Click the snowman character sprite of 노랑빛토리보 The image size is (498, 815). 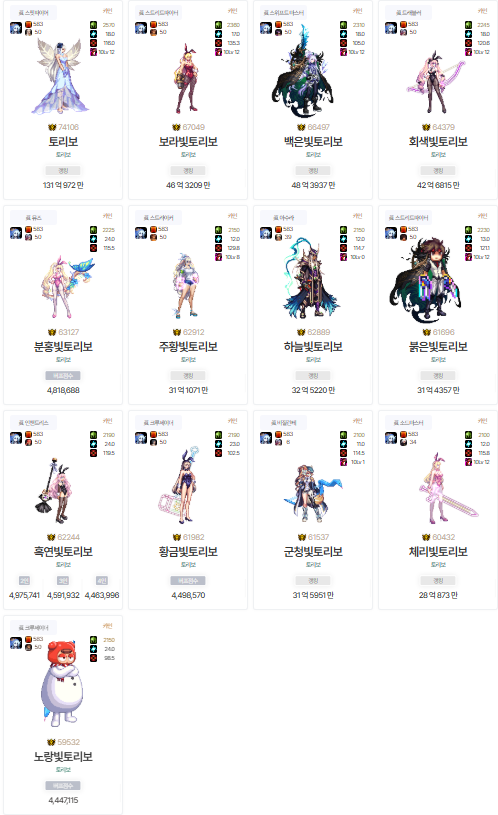[x=63, y=683]
